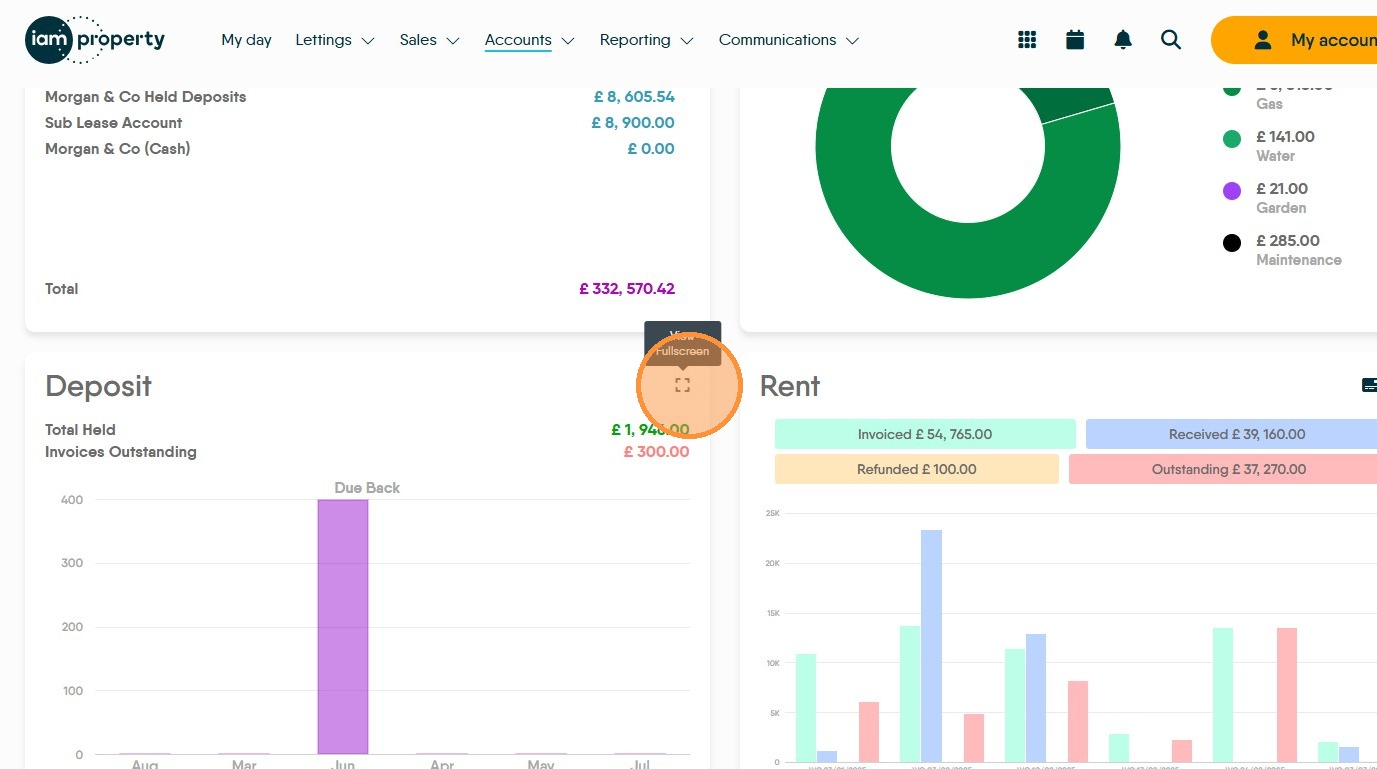Click the Rent card heading
The width and height of the screenshot is (1377, 769).
790,386
